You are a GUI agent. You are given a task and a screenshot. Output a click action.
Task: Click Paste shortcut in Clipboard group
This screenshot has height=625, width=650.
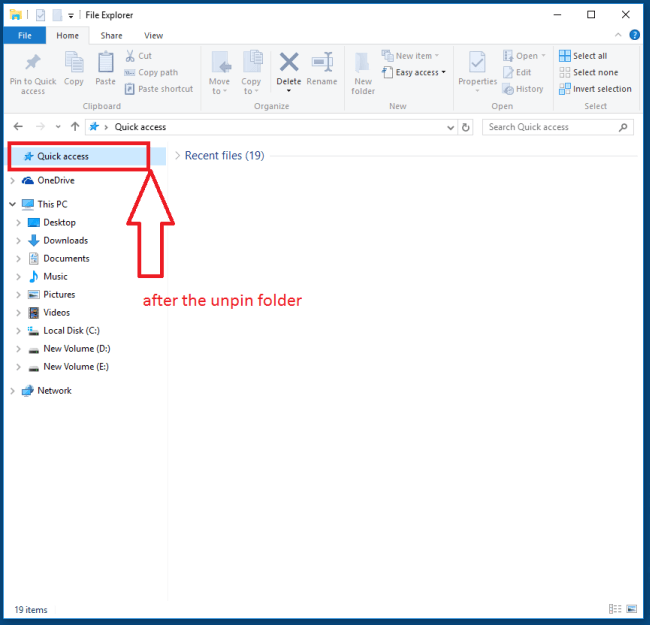pos(159,89)
